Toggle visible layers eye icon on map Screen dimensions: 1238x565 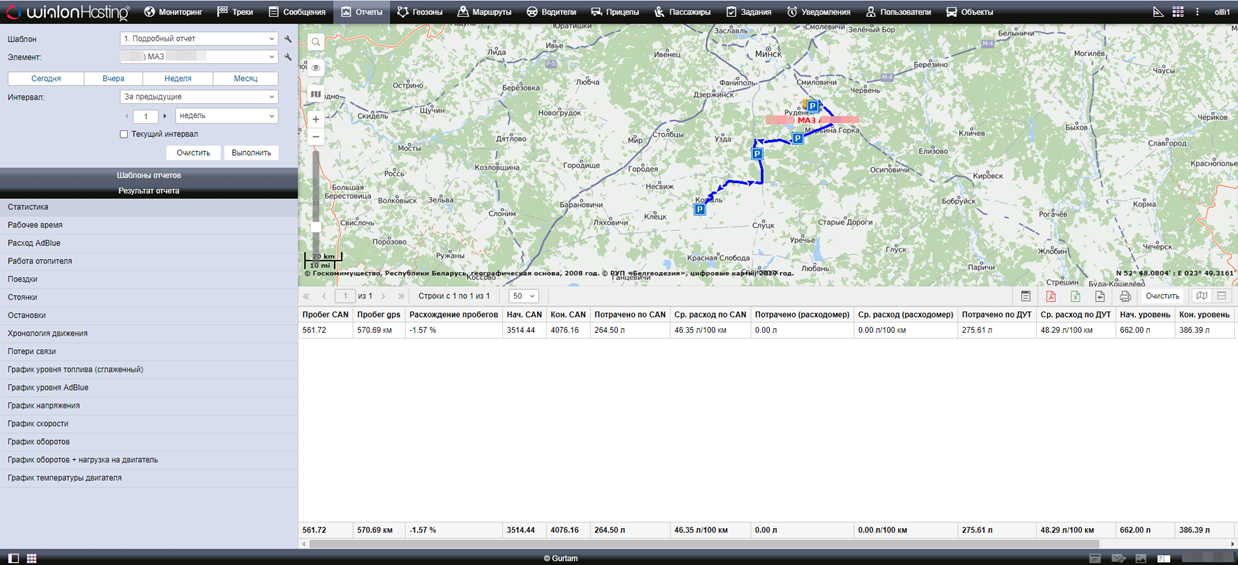(x=316, y=68)
